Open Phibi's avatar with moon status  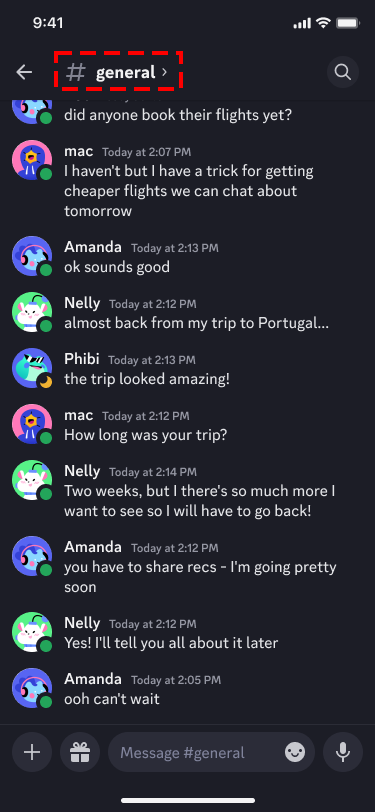(x=32, y=368)
